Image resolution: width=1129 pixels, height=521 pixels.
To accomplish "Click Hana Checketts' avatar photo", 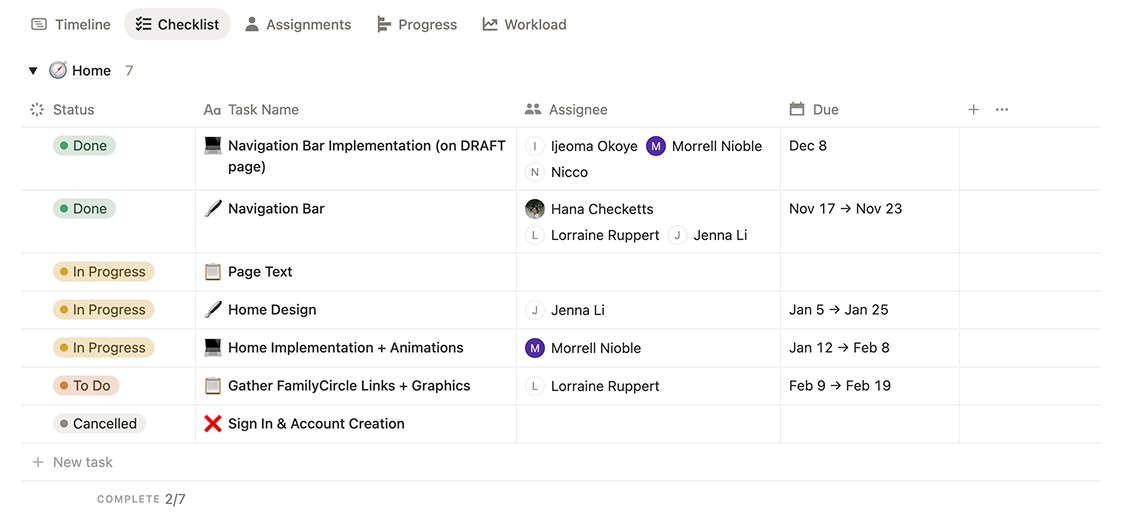I will [x=535, y=209].
